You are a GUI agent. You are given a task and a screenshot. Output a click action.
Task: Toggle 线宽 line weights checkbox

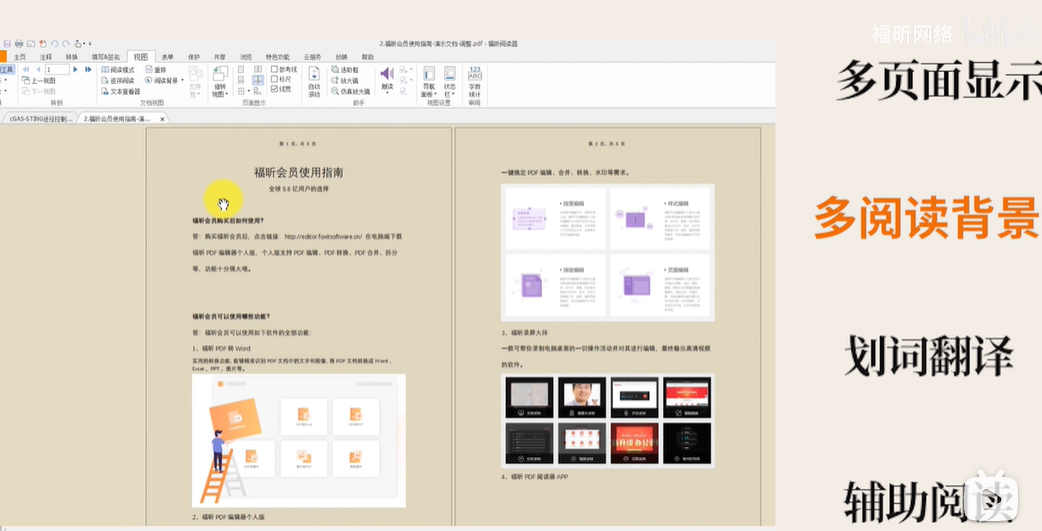(x=281, y=89)
